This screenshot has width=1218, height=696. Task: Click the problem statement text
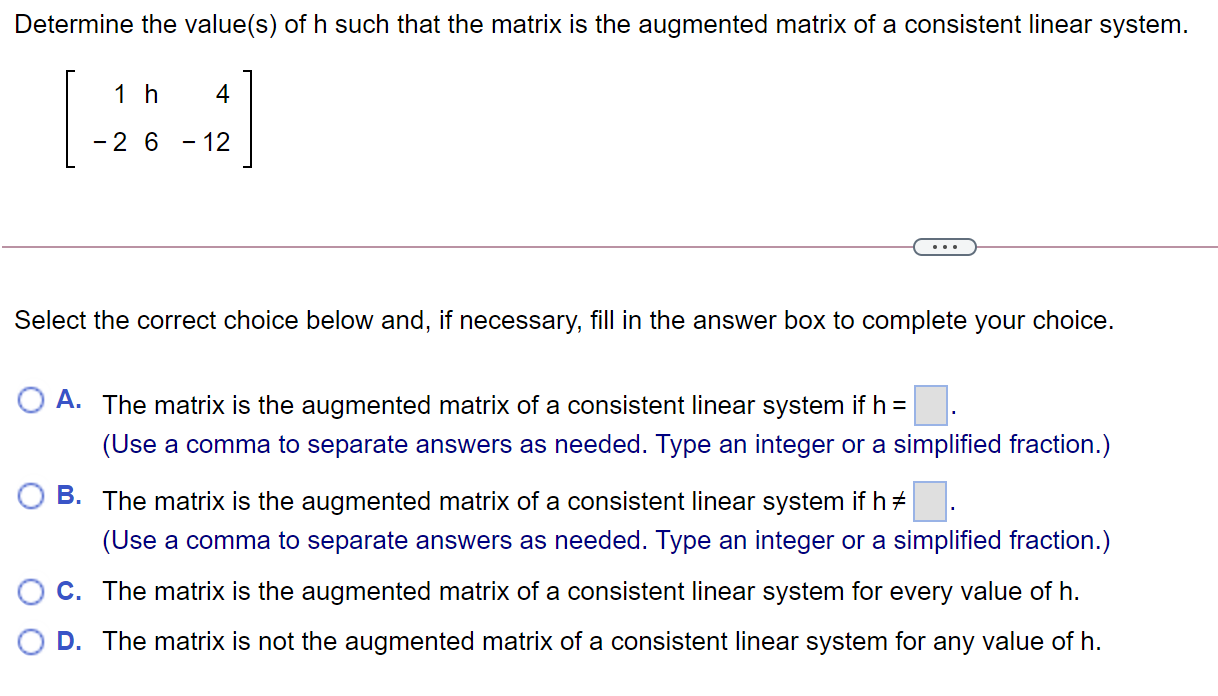coord(600,24)
